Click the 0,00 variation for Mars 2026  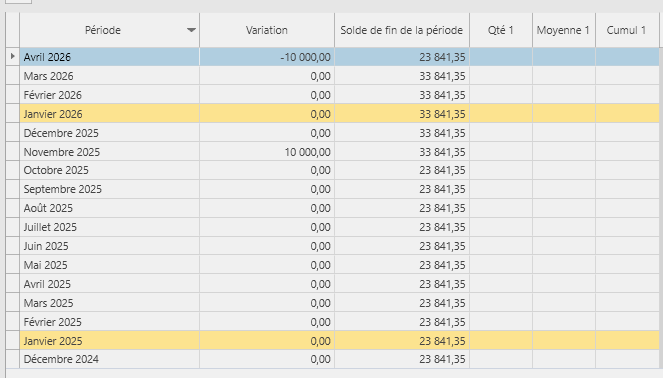click(x=321, y=76)
